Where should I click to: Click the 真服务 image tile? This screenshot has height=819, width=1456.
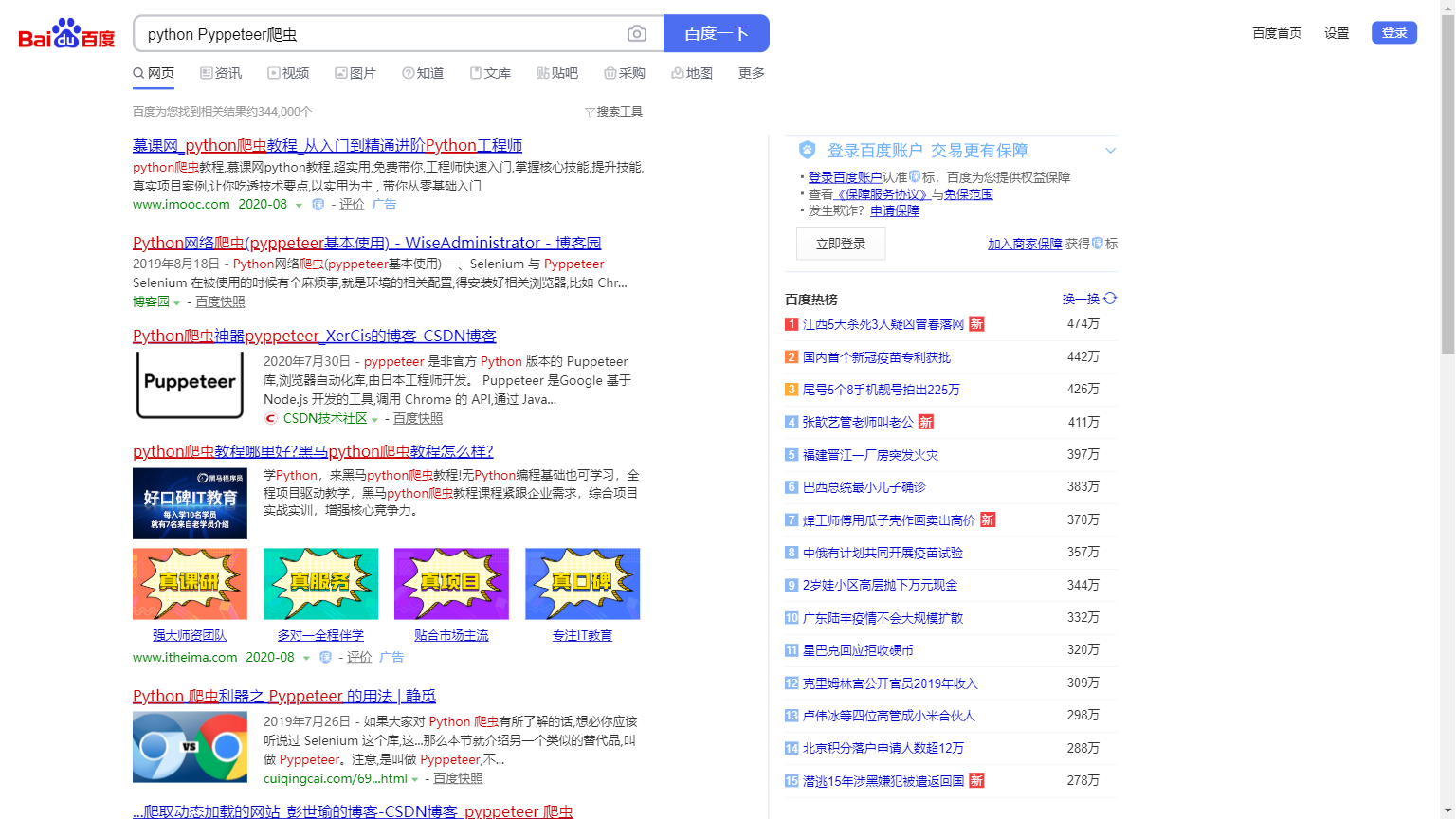point(320,584)
